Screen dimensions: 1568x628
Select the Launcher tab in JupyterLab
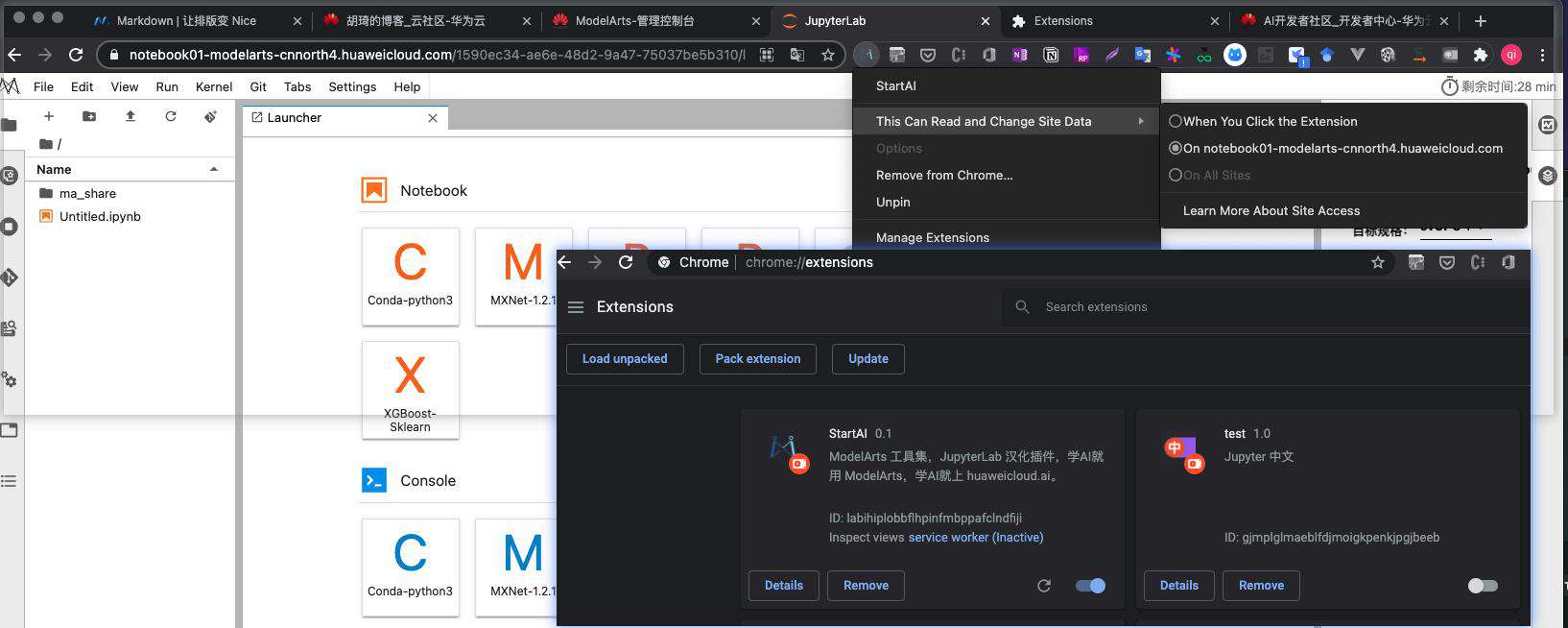(x=345, y=118)
